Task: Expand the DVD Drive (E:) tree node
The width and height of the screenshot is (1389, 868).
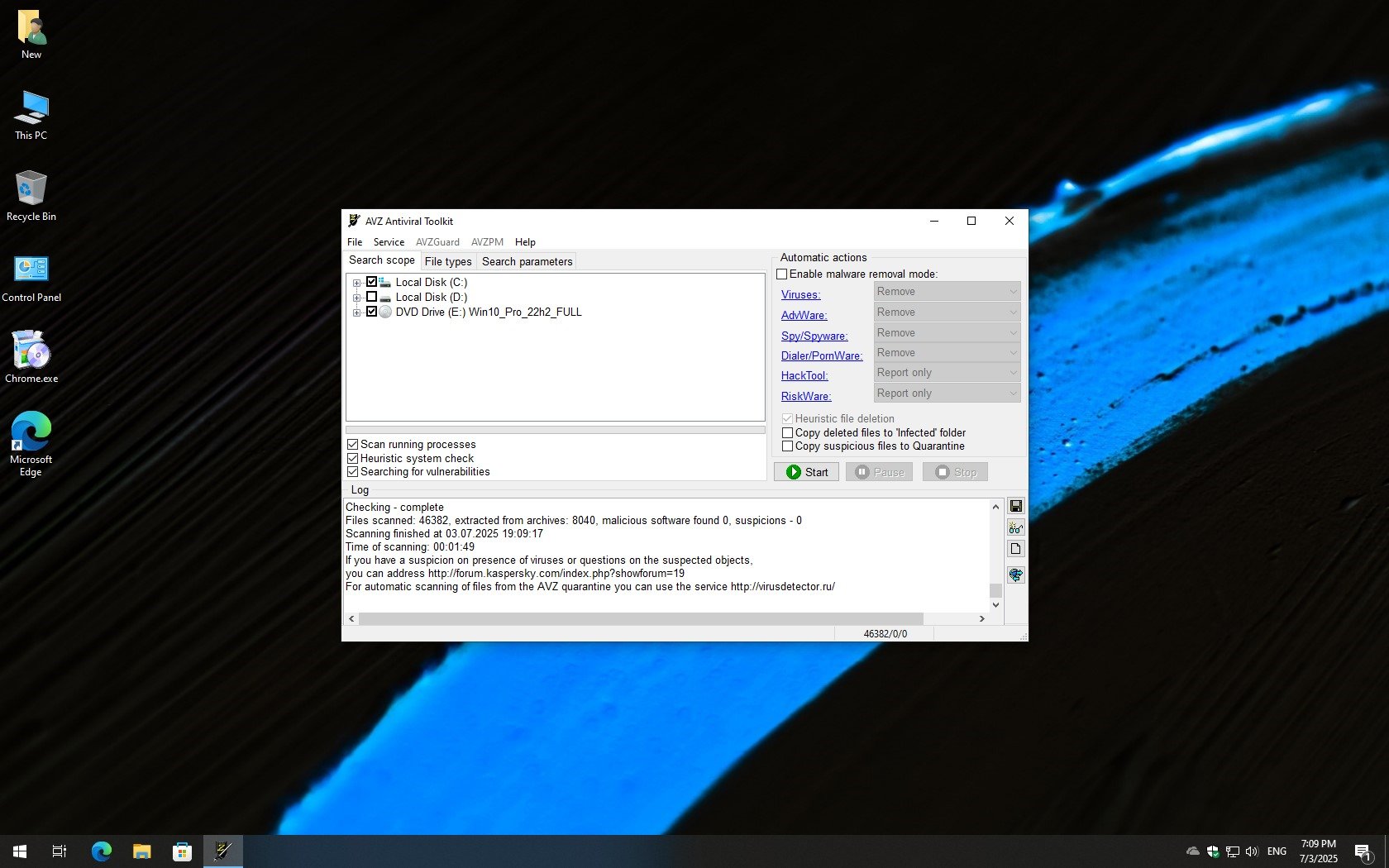Action: click(x=356, y=312)
